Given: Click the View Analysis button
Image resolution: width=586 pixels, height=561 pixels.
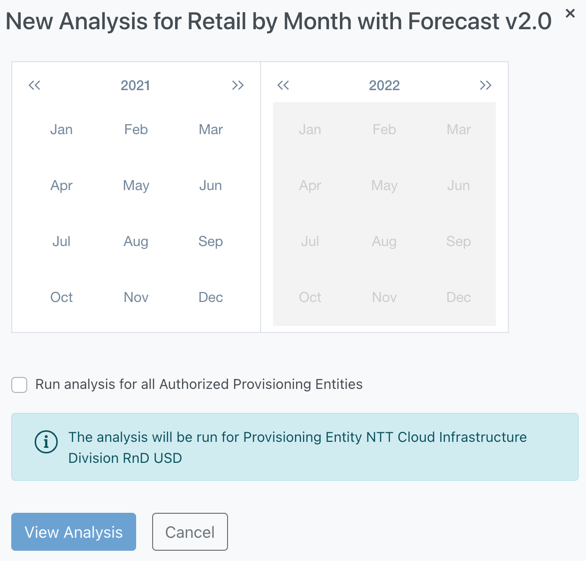Looking at the screenshot, I should pyautogui.click(x=74, y=532).
